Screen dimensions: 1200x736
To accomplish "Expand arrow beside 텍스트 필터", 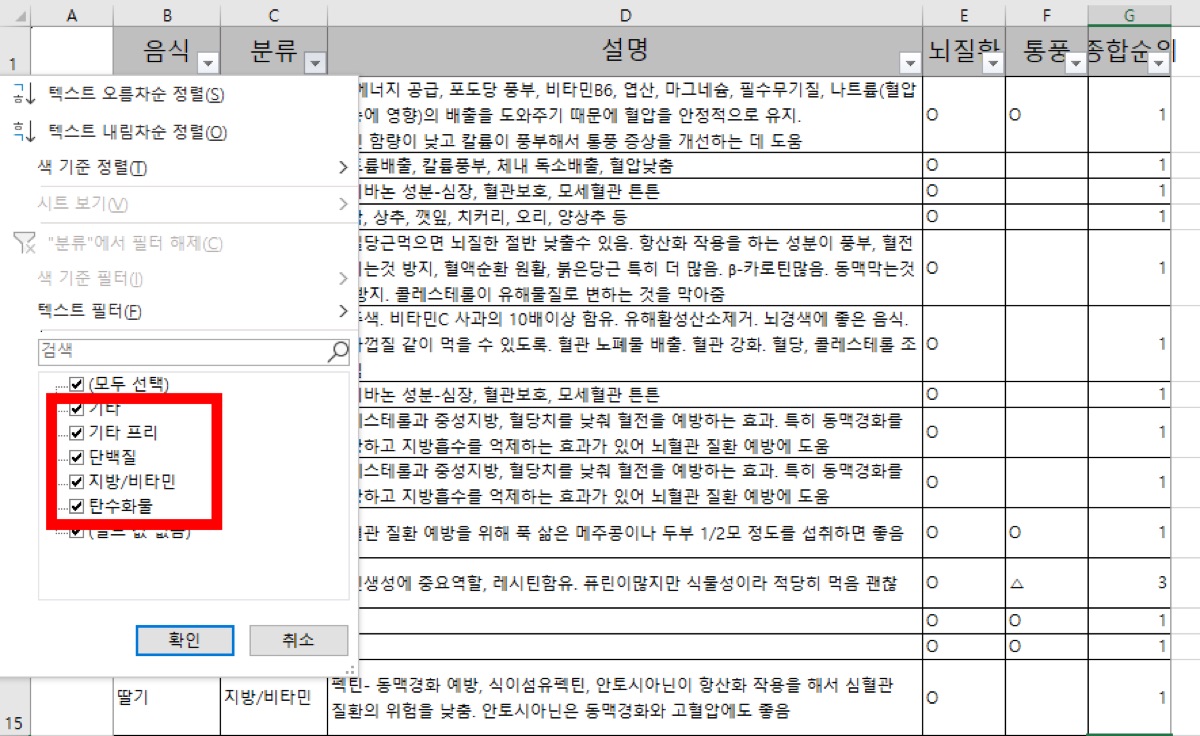I will click(x=343, y=311).
